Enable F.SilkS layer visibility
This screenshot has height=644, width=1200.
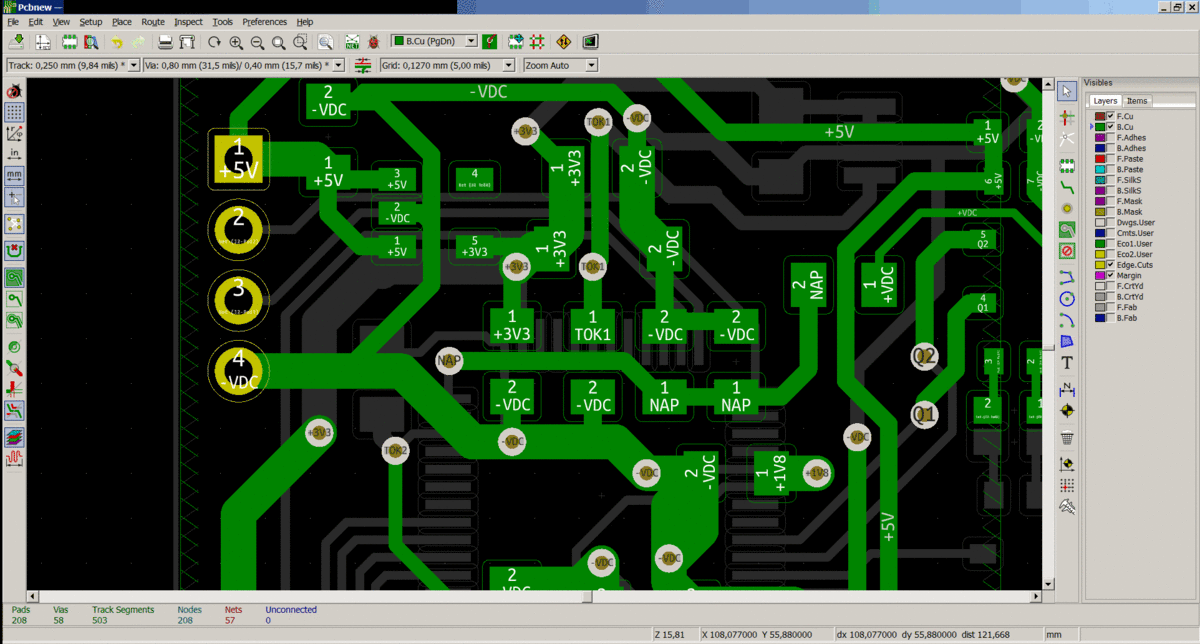click(1110, 180)
